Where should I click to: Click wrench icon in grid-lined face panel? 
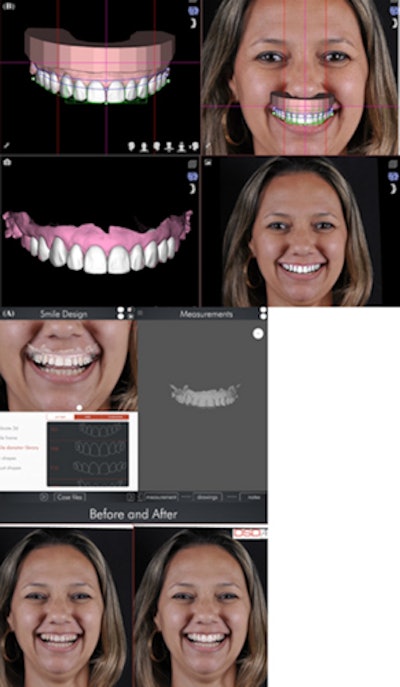click(208, 146)
